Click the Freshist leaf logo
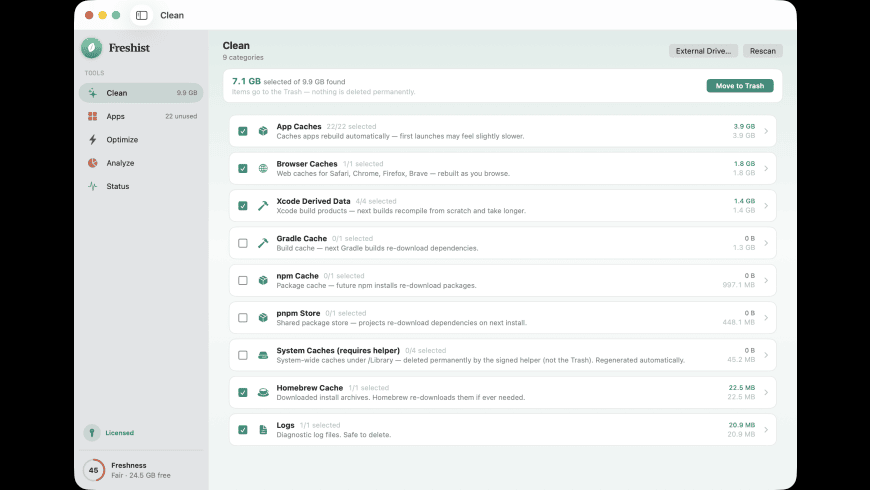870x490 pixels. tap(92, 48)
